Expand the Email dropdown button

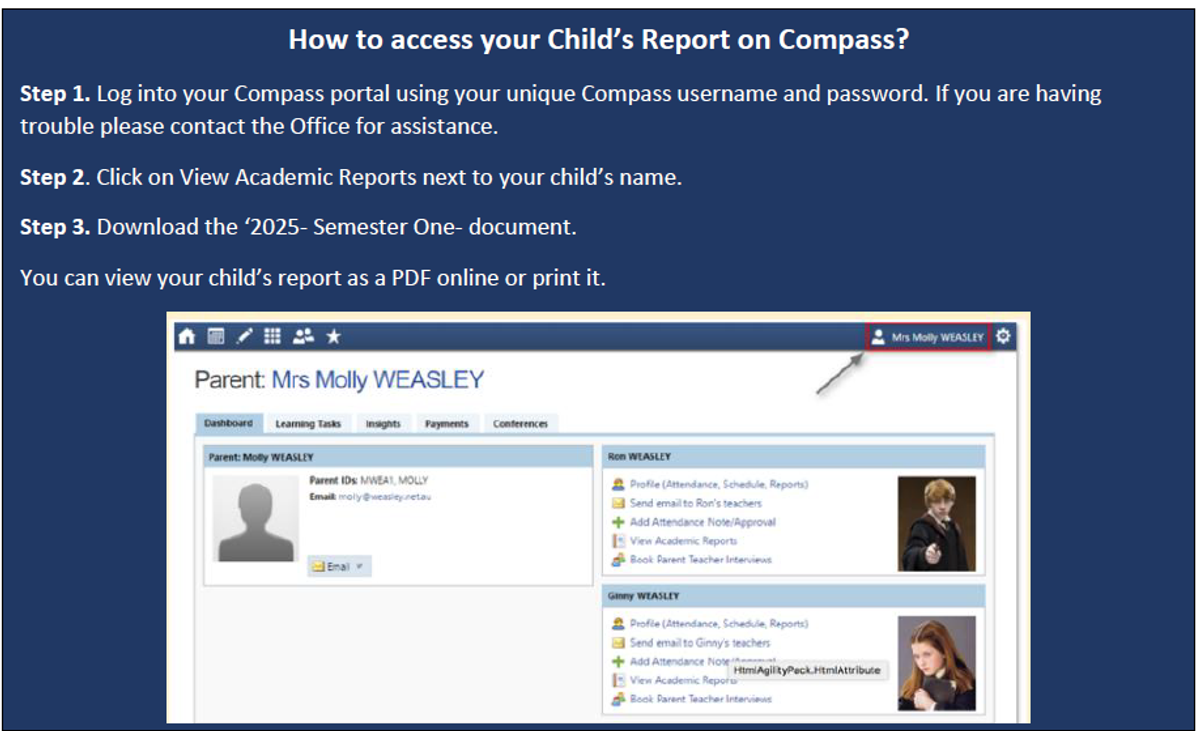click(x=339, y=566)
